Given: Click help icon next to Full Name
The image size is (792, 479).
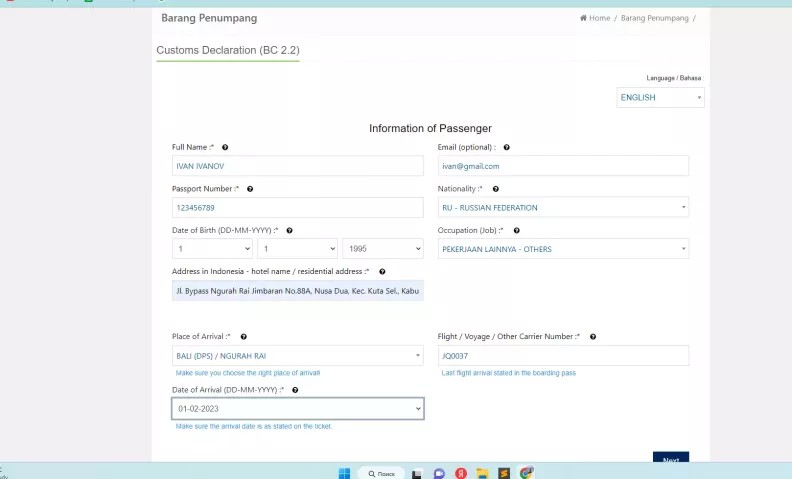Looking at the screenshot, I should (225, 148).
